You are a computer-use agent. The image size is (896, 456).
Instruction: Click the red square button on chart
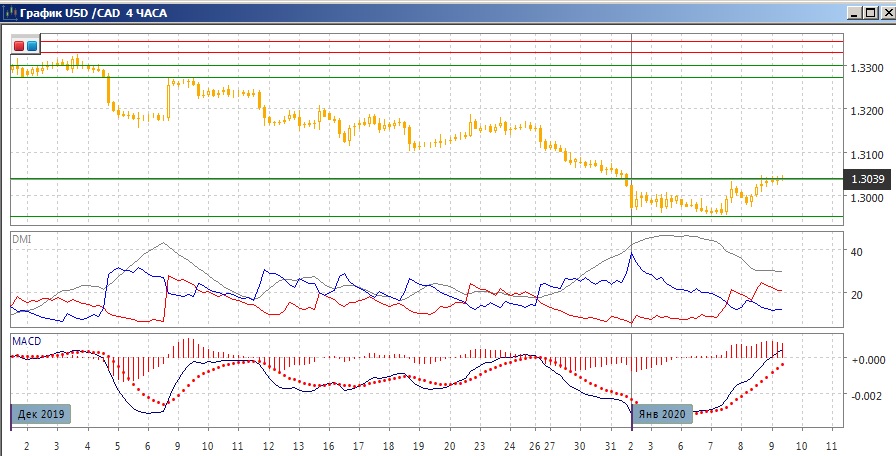click(x=19, y=46)
